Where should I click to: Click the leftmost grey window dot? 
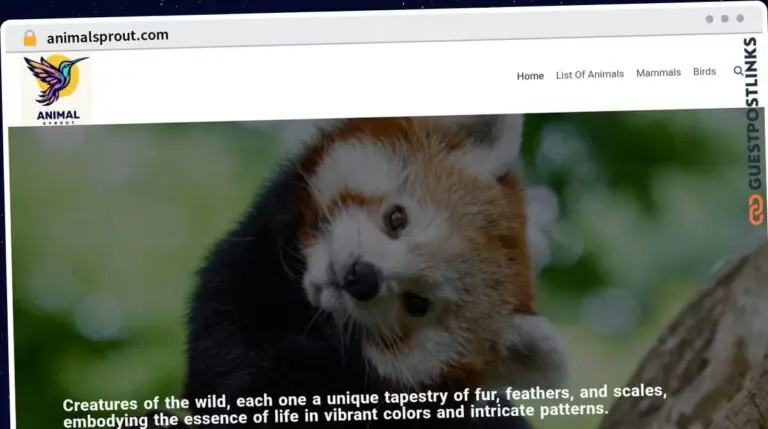pos(709,19)
